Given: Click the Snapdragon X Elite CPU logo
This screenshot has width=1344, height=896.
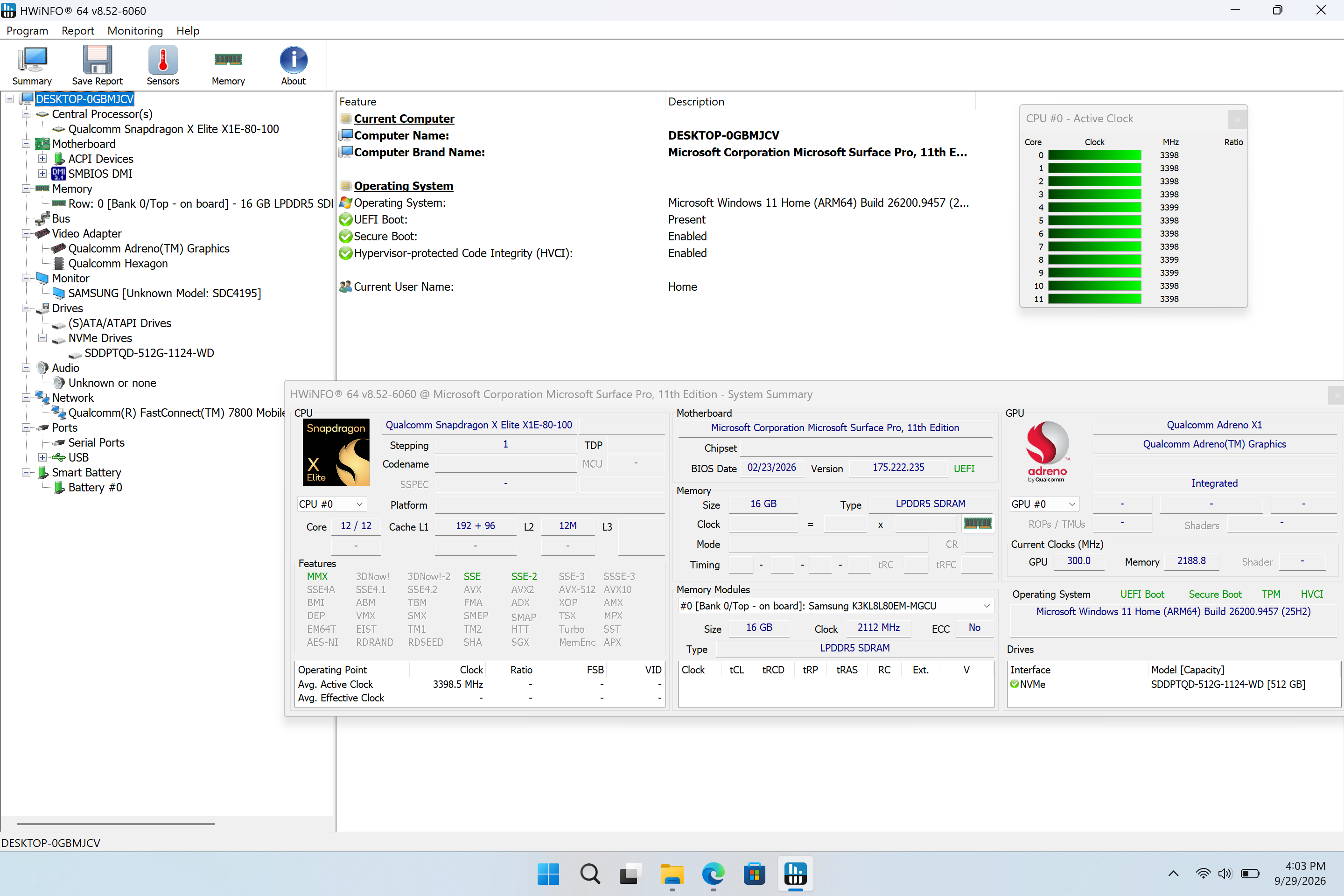Looking at the screenshot, I should coord(336,452).
